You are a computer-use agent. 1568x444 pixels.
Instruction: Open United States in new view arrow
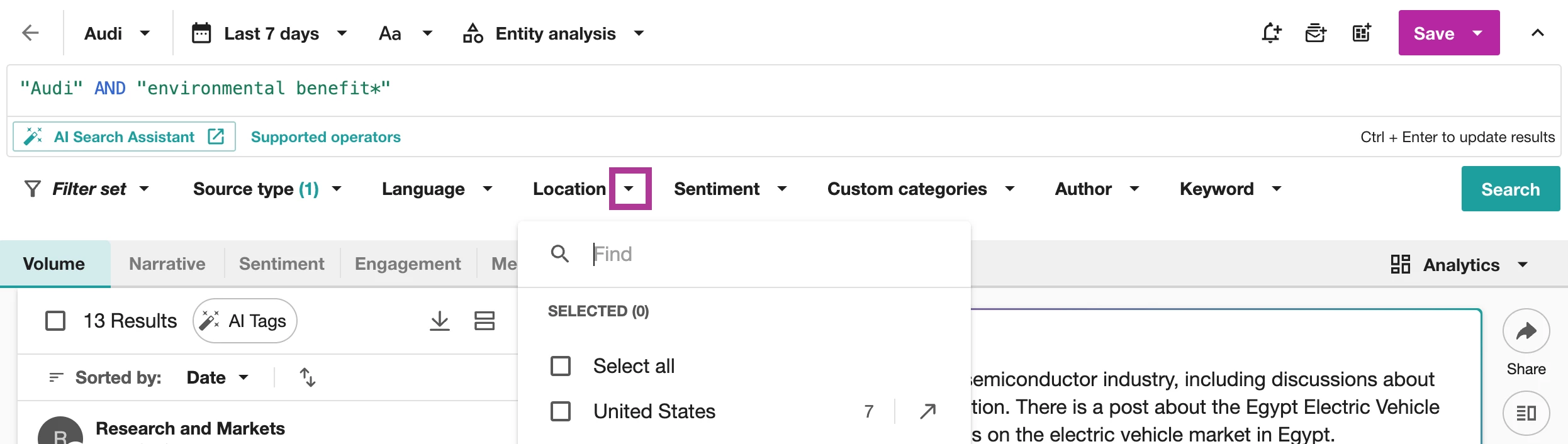[927, 411]
